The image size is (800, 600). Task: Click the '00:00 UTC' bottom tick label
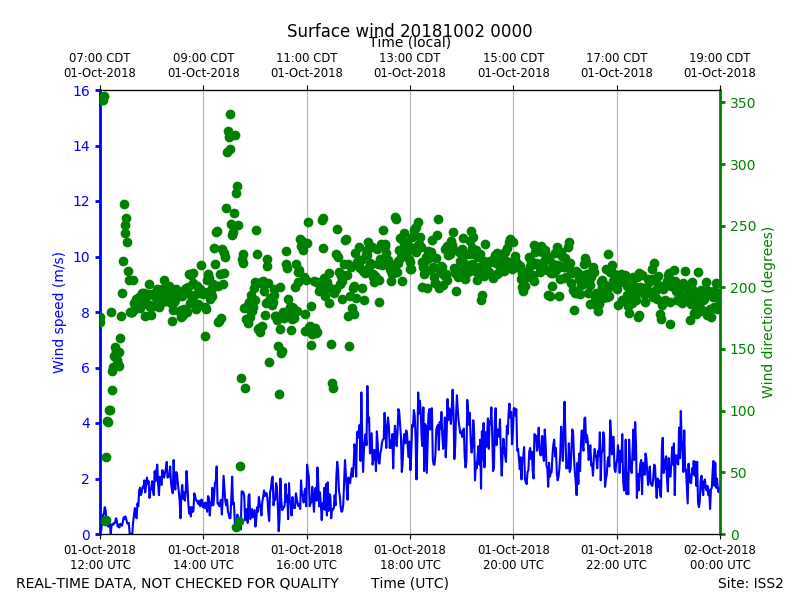click(x=720, y=565)
